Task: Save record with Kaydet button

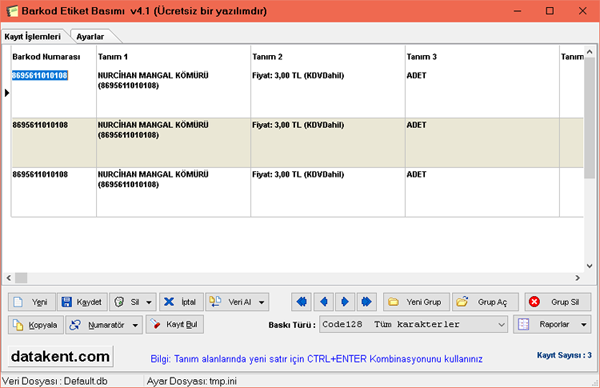Action: pos(82,302)
